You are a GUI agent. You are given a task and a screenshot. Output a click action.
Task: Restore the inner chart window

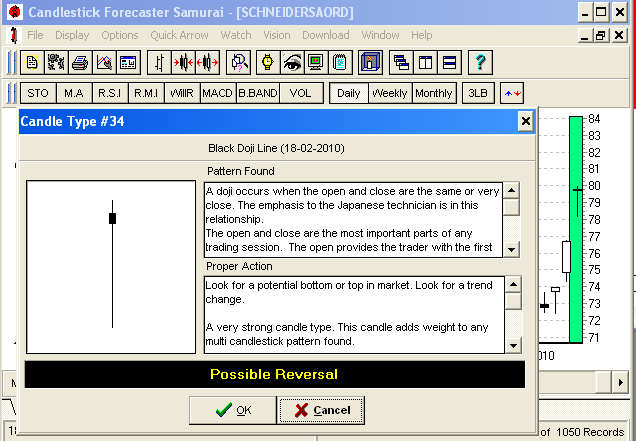pos(601,36)
